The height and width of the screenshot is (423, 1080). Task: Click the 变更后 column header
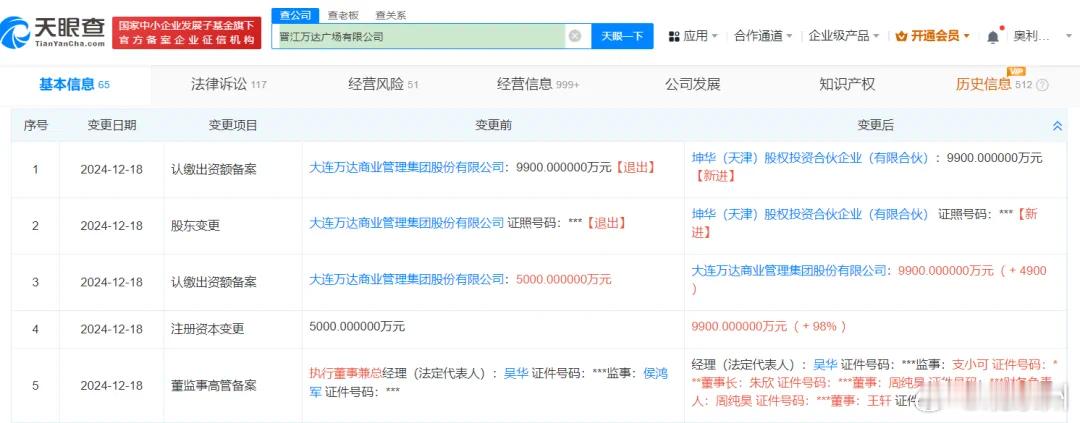(x=875, y=125)
